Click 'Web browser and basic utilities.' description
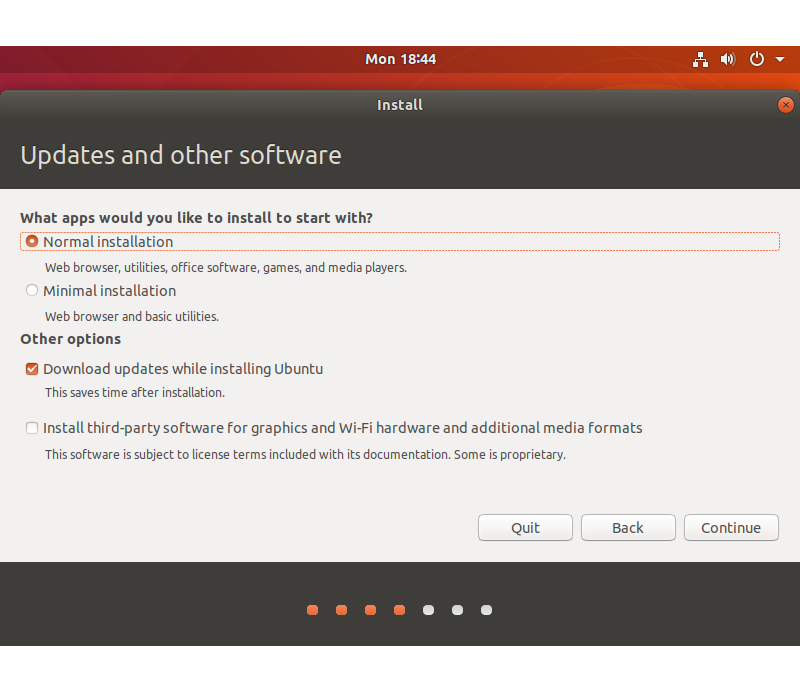This screenshot has width=800, height=680. pos(132,317)
